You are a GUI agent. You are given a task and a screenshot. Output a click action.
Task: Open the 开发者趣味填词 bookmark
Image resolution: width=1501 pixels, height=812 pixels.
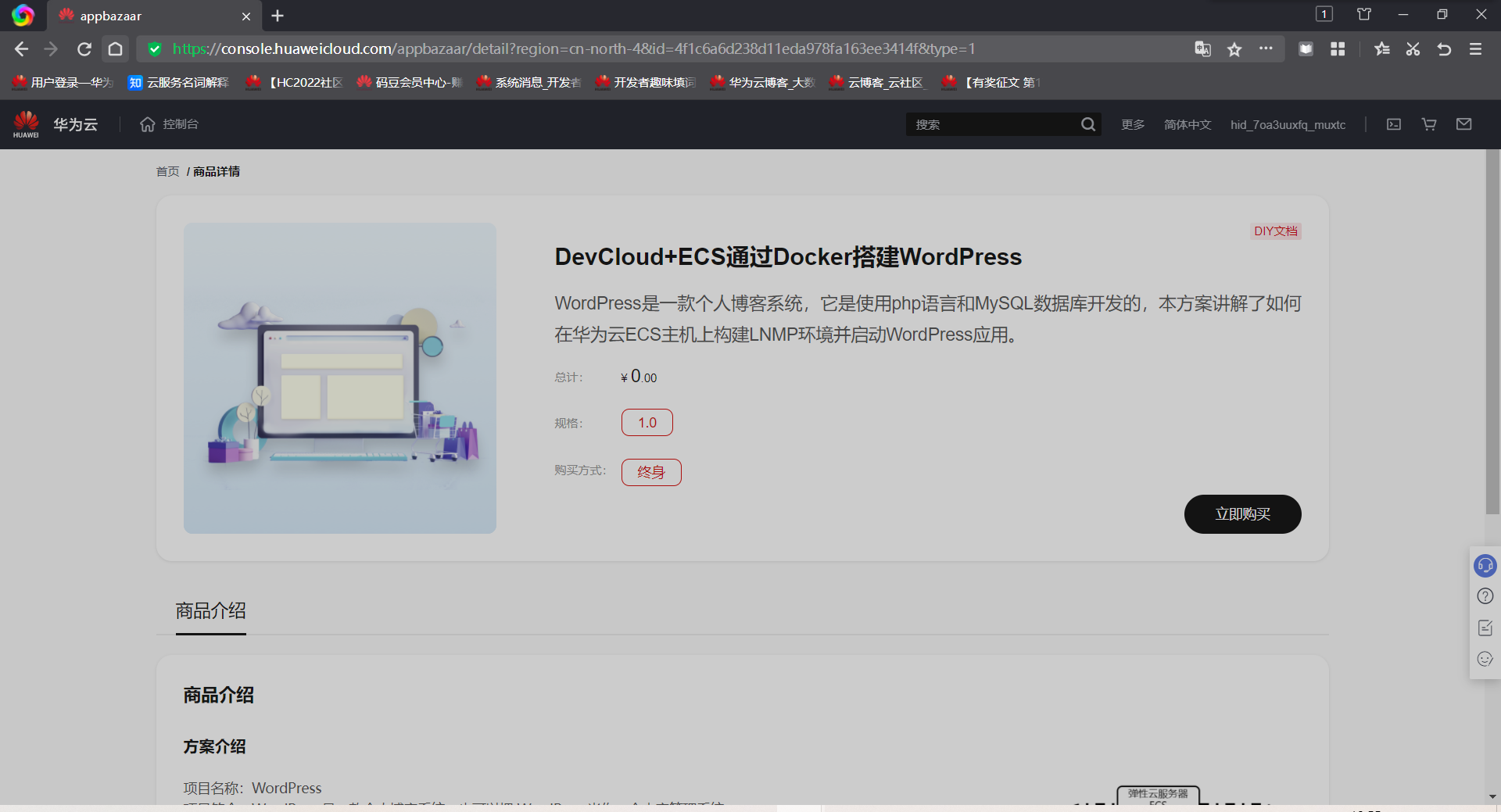645,82
